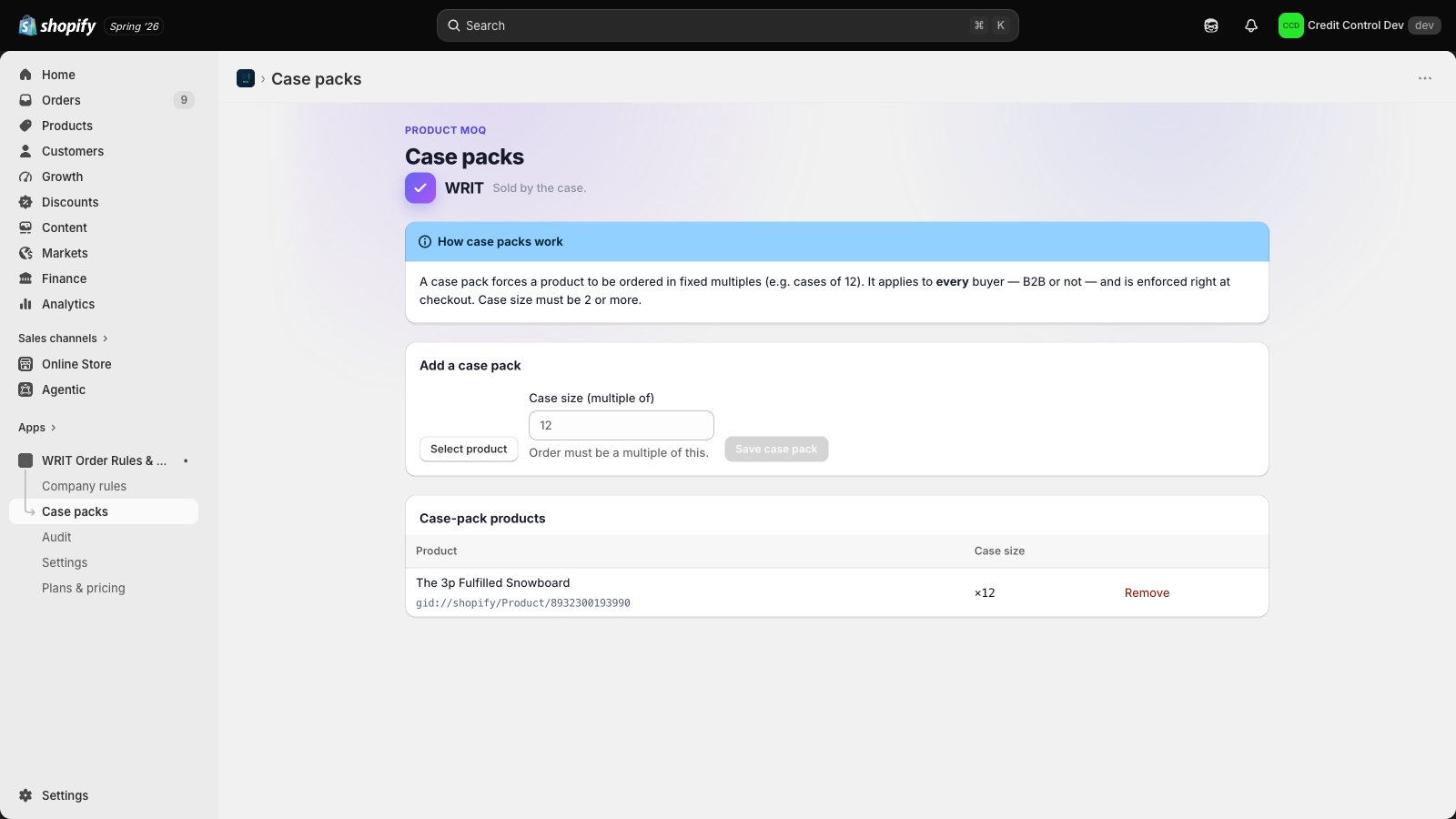Viewport: 1456px width, 819px height.
Task: Click the Home icon in sidebar
Action: pyautogui.click(x=25, y=75)
